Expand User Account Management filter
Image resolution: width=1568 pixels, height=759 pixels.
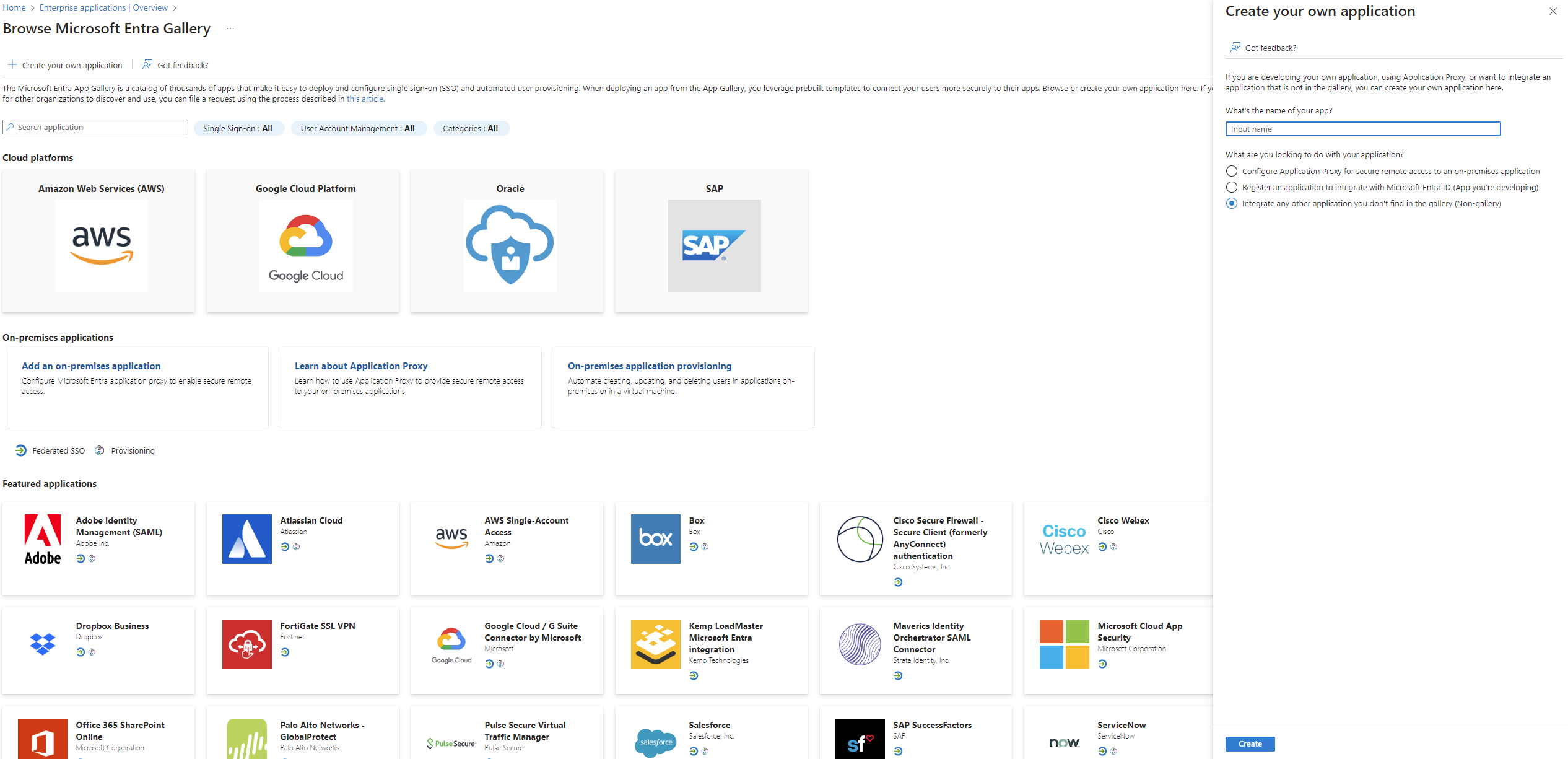[358, 128]
